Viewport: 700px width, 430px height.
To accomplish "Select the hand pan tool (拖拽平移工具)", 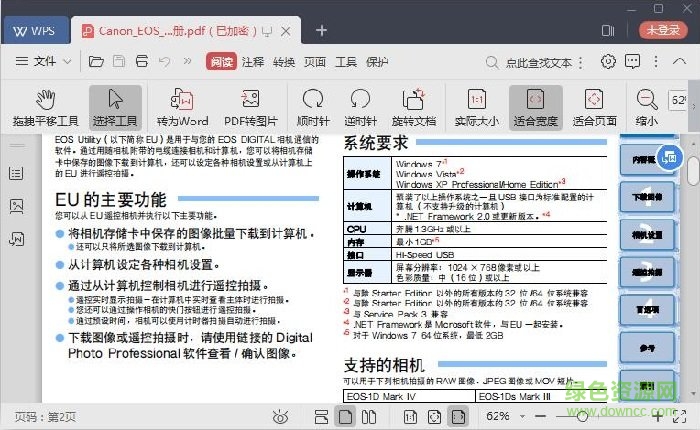I will [x=46, y=107].
